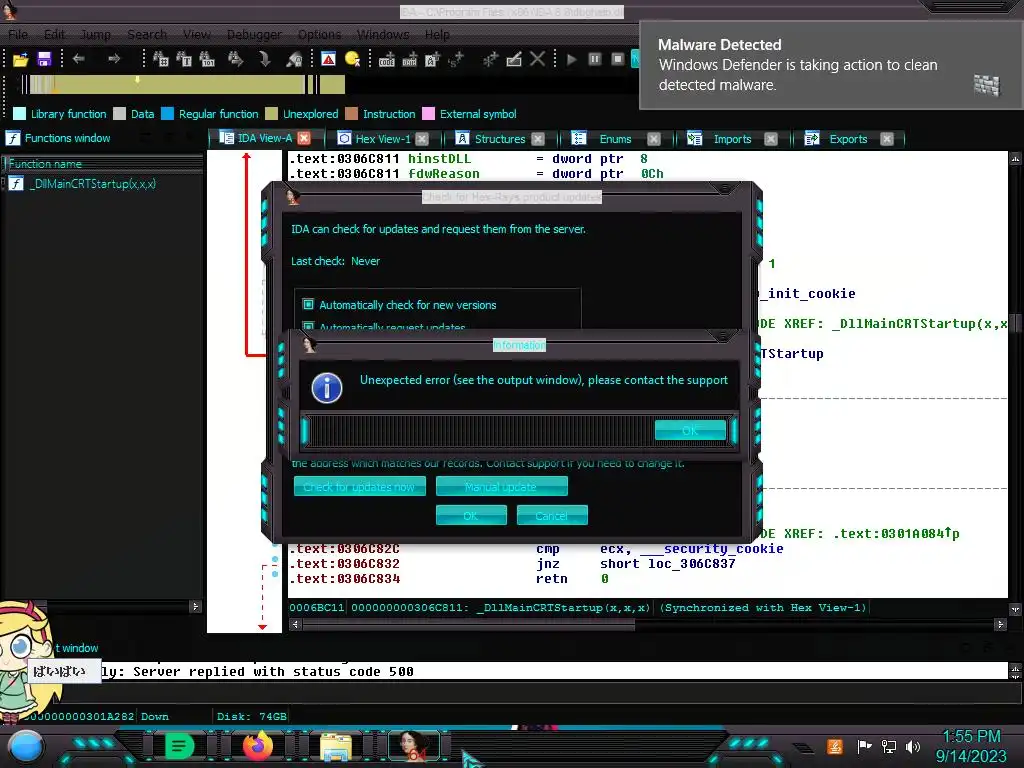Click the External symbol pink color swatch
Viewport: 1024px width, 768px height.
tap(428, 114)
